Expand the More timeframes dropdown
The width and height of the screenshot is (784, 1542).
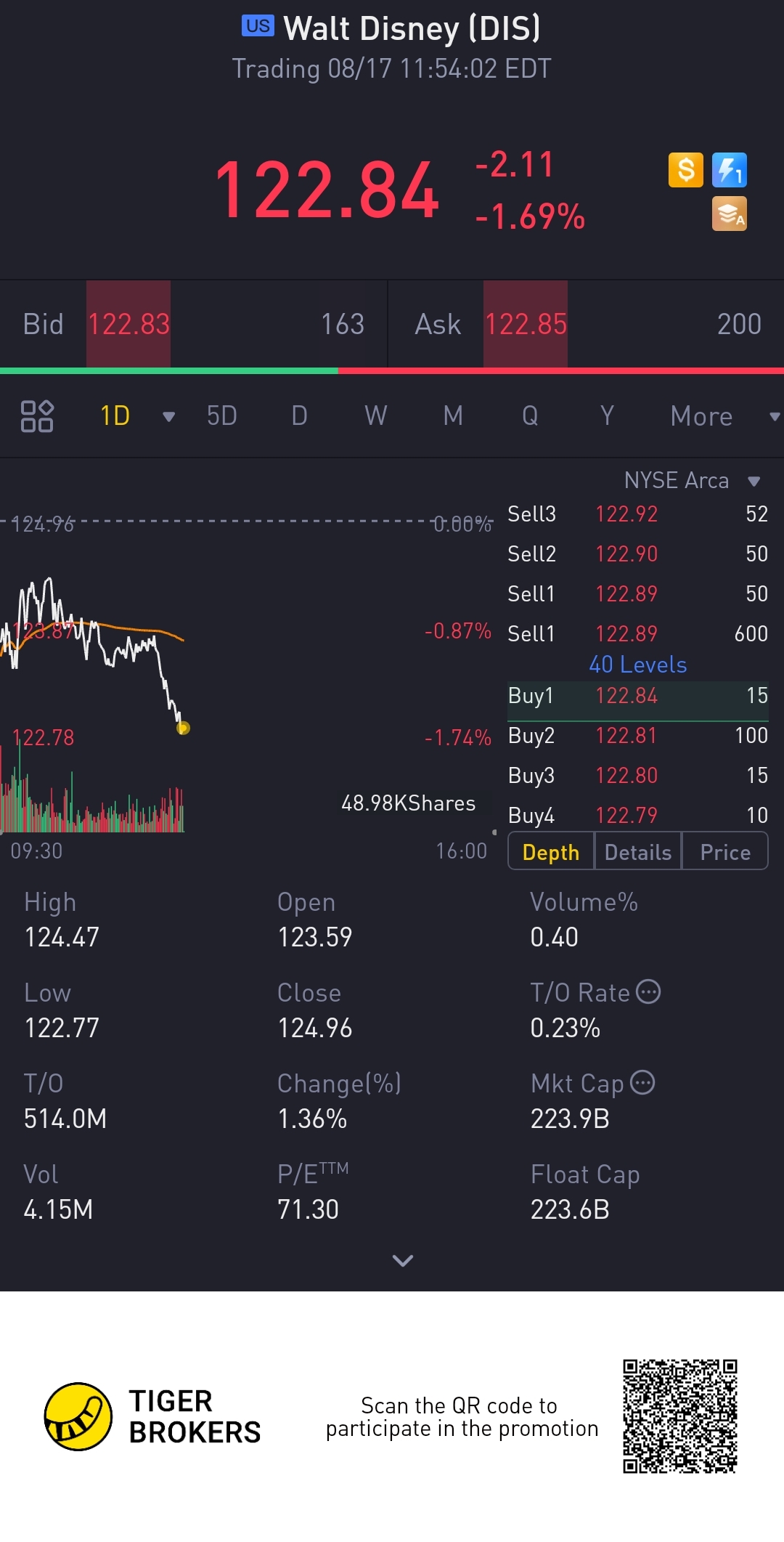(775, 416)
